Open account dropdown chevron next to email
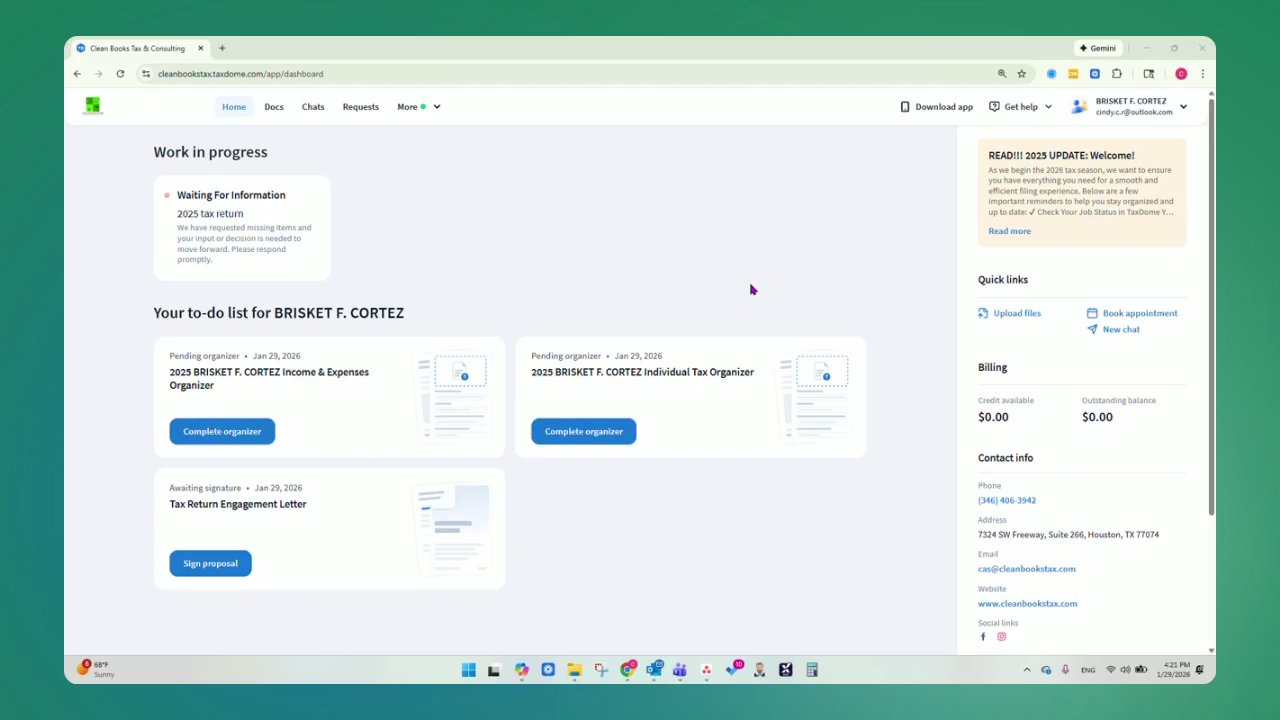The height and width of the screenshot is (720, 1280). [1183, 107]
